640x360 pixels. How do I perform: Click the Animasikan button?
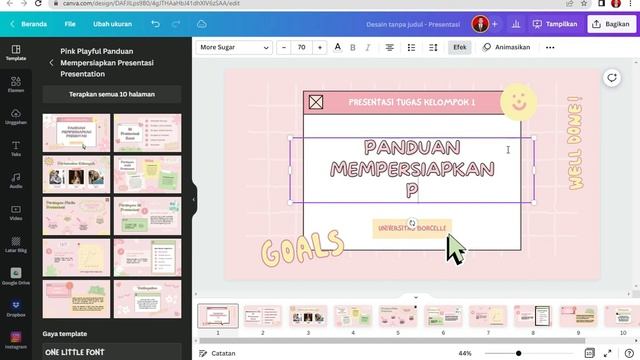pos(506,47)
